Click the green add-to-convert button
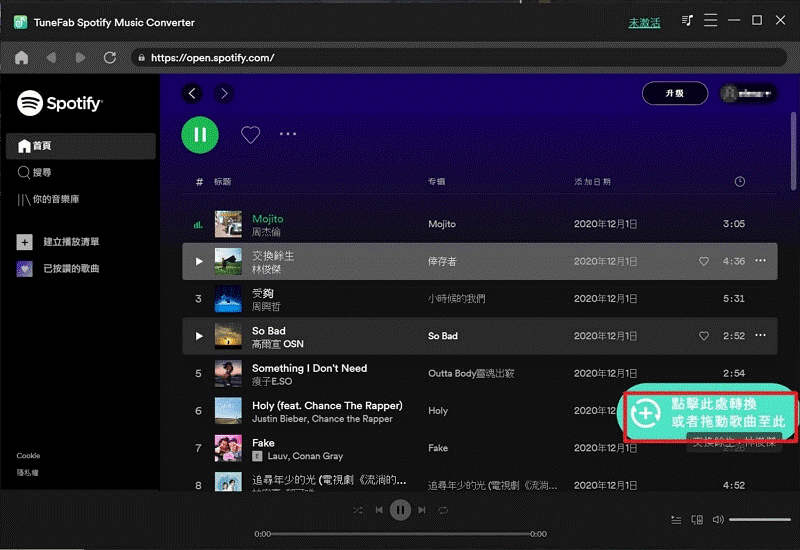The height and width of the screenshot is (550, 800). tap(709, 414)
